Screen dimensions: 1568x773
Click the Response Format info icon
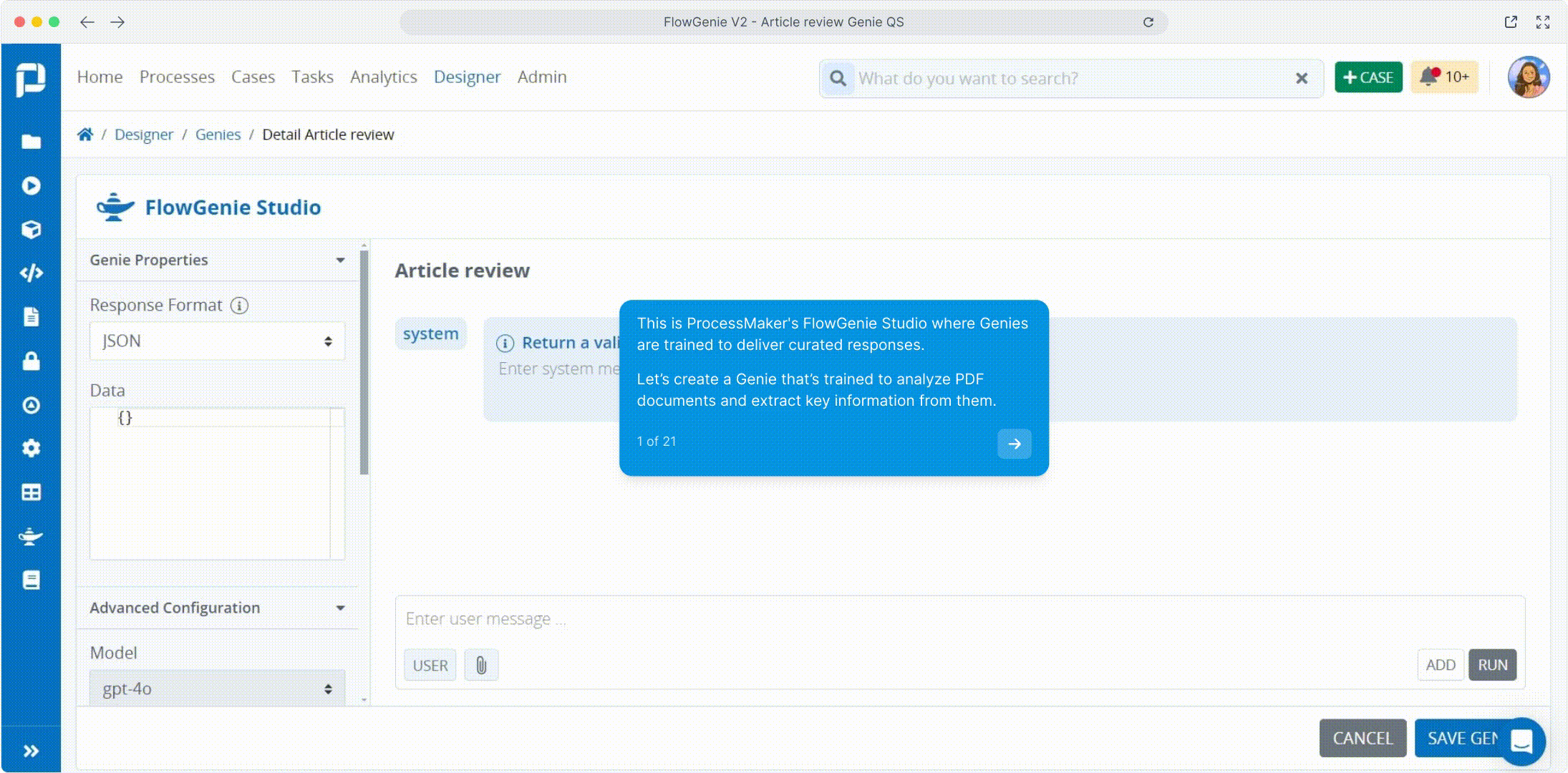(x=239, y=306)
